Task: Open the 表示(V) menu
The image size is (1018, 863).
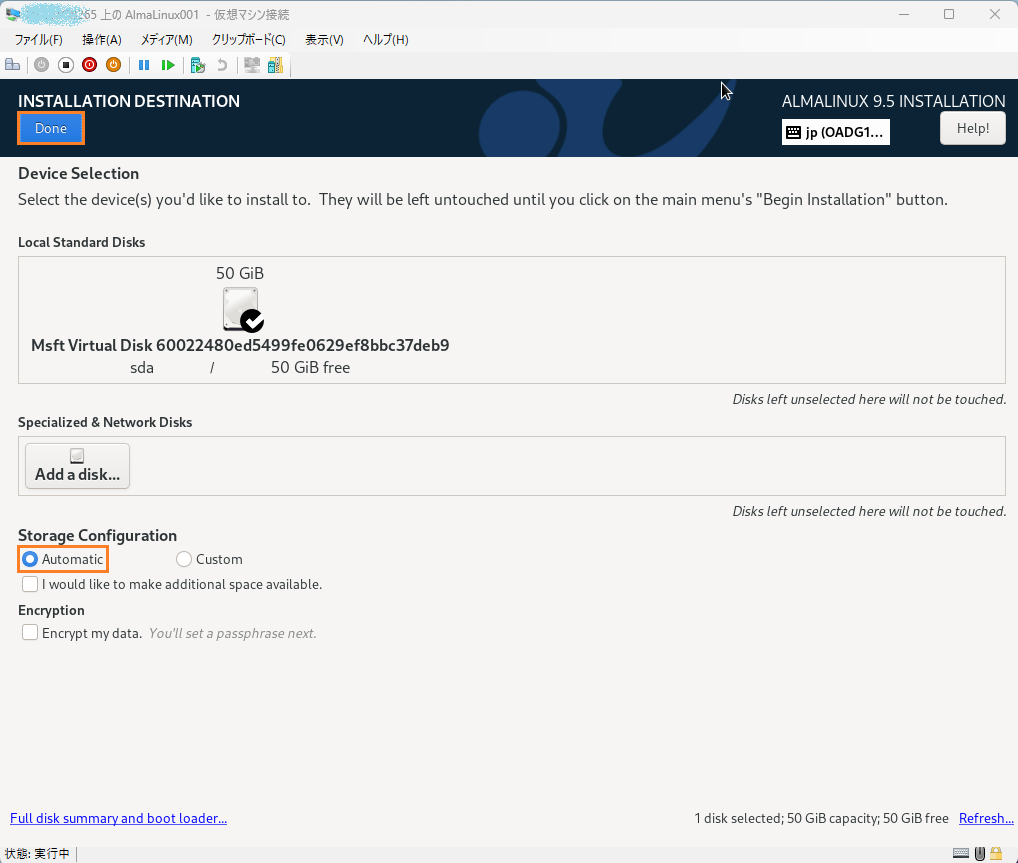Action: (324, 40)
